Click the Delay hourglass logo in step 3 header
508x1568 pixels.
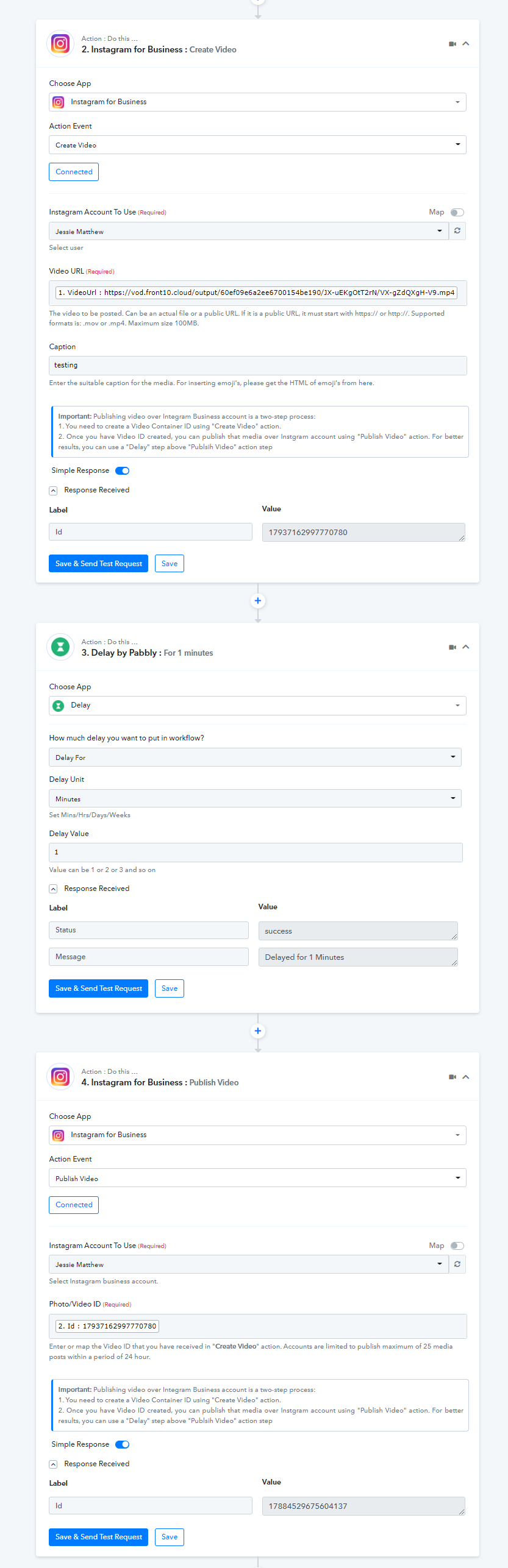coord(60,647)
